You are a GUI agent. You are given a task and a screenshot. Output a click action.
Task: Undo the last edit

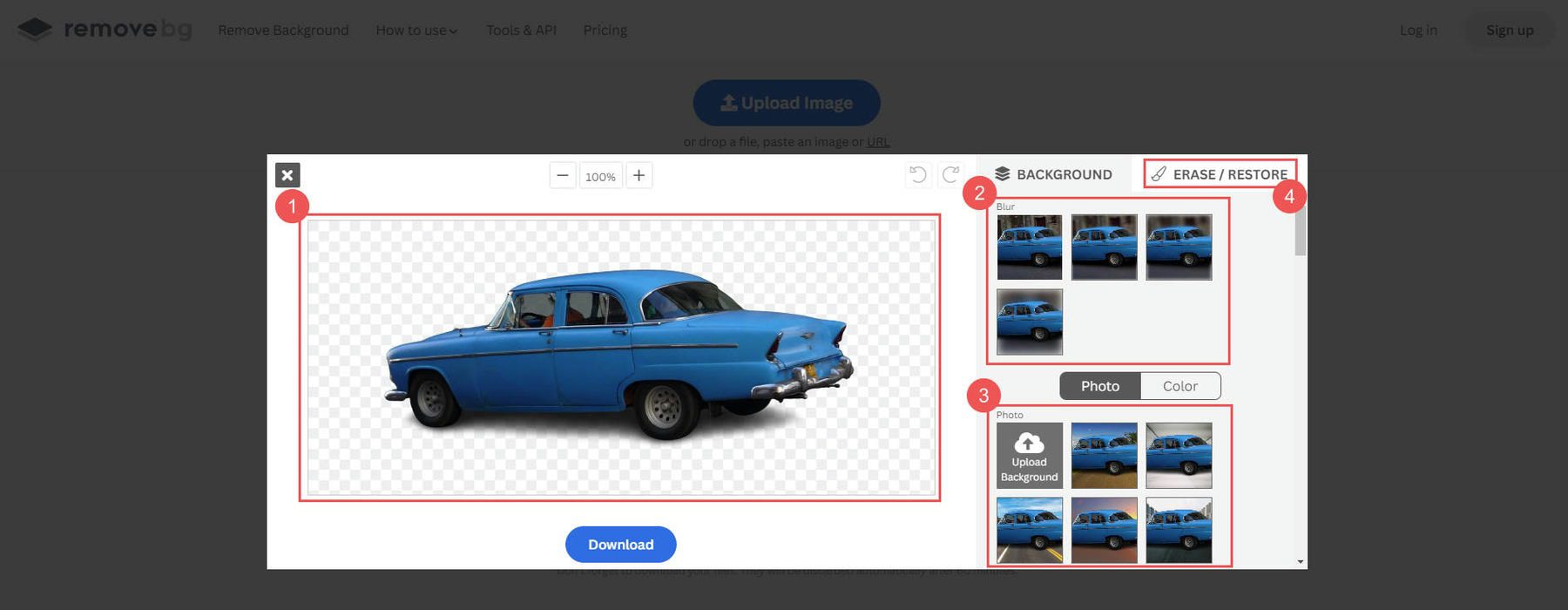click(918, 175)
